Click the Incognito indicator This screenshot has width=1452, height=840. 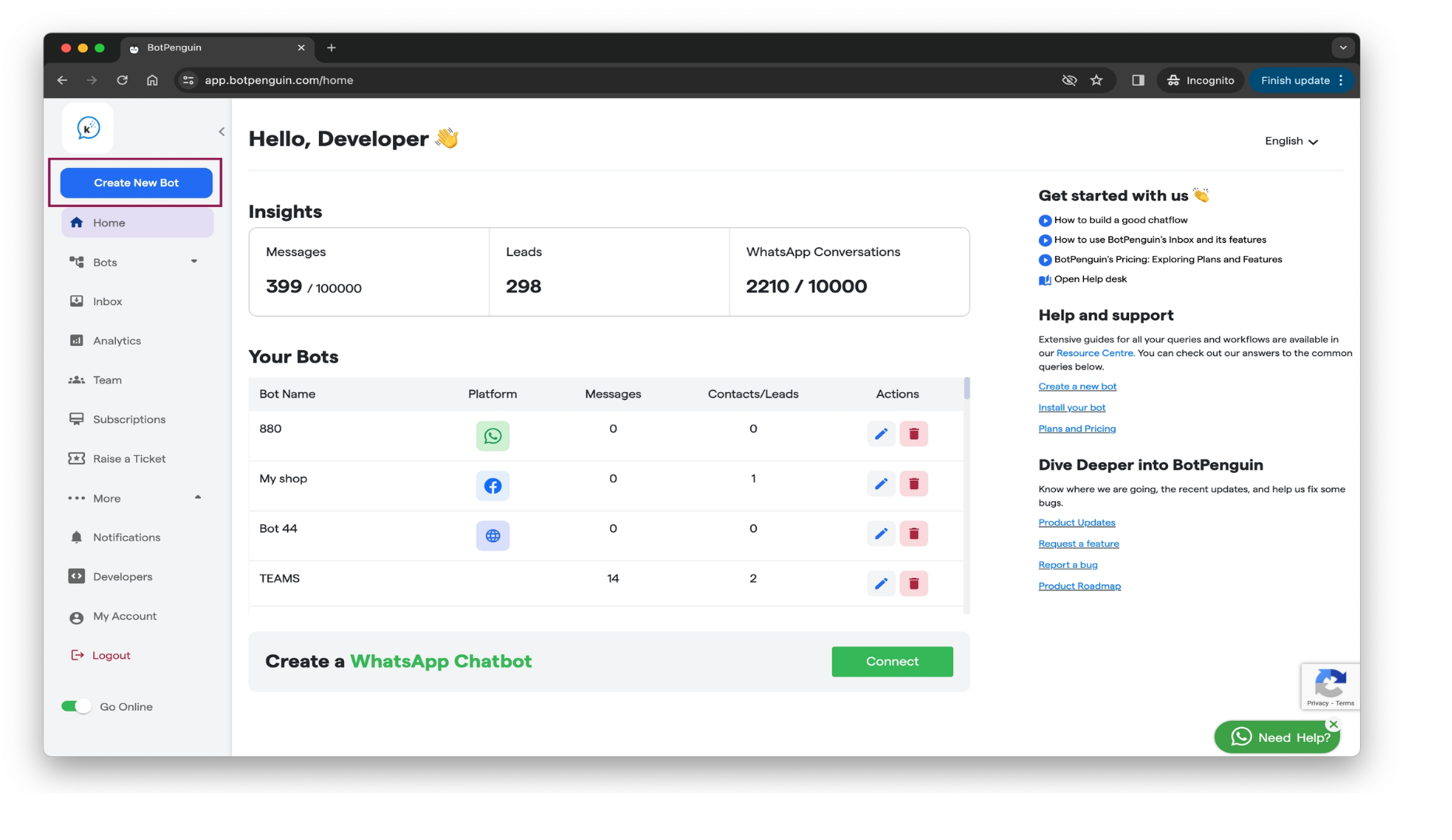[1201, 80]
